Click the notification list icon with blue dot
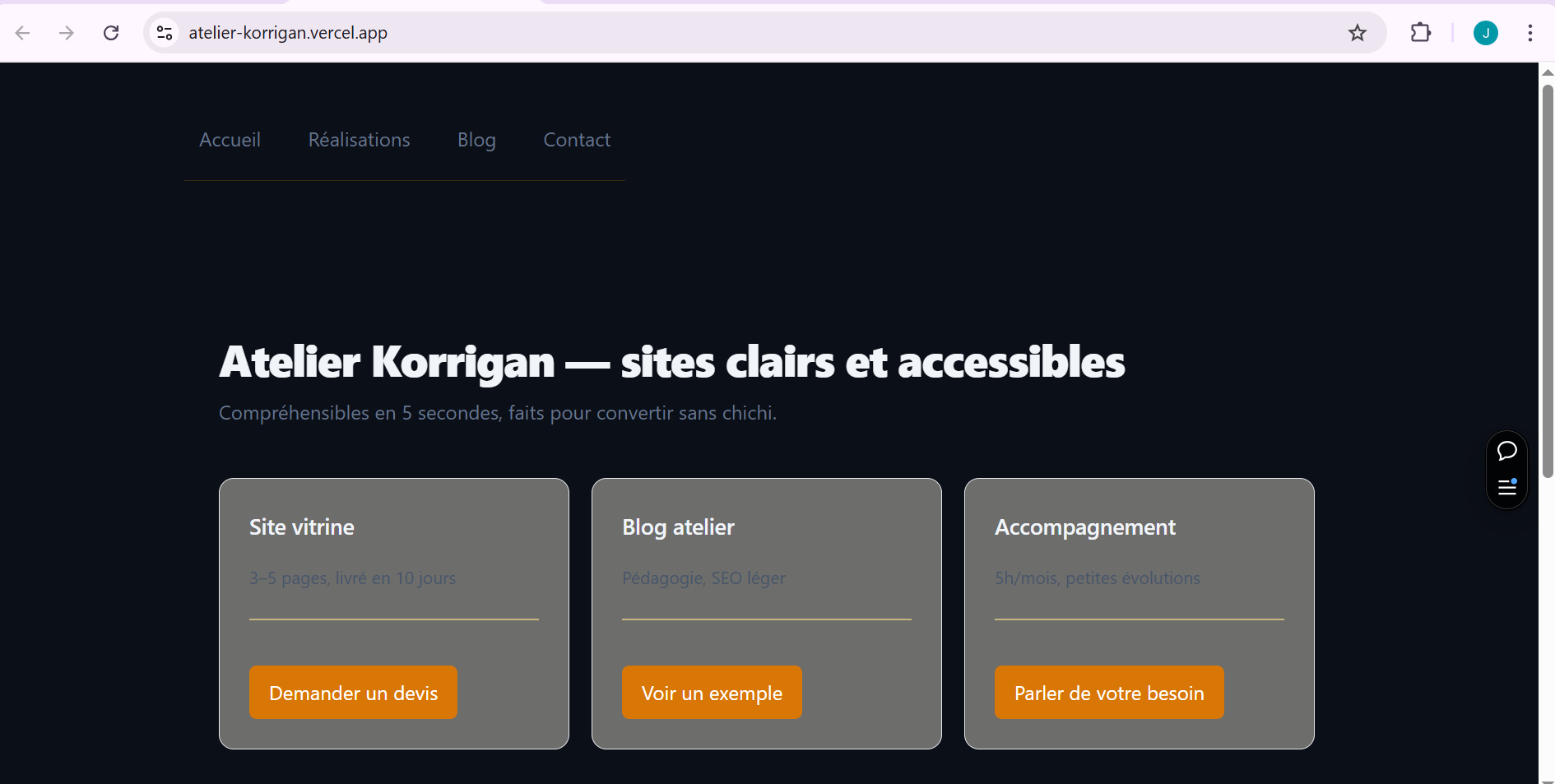Viewport: 1555px width, 784px height. pos(1506,488)
